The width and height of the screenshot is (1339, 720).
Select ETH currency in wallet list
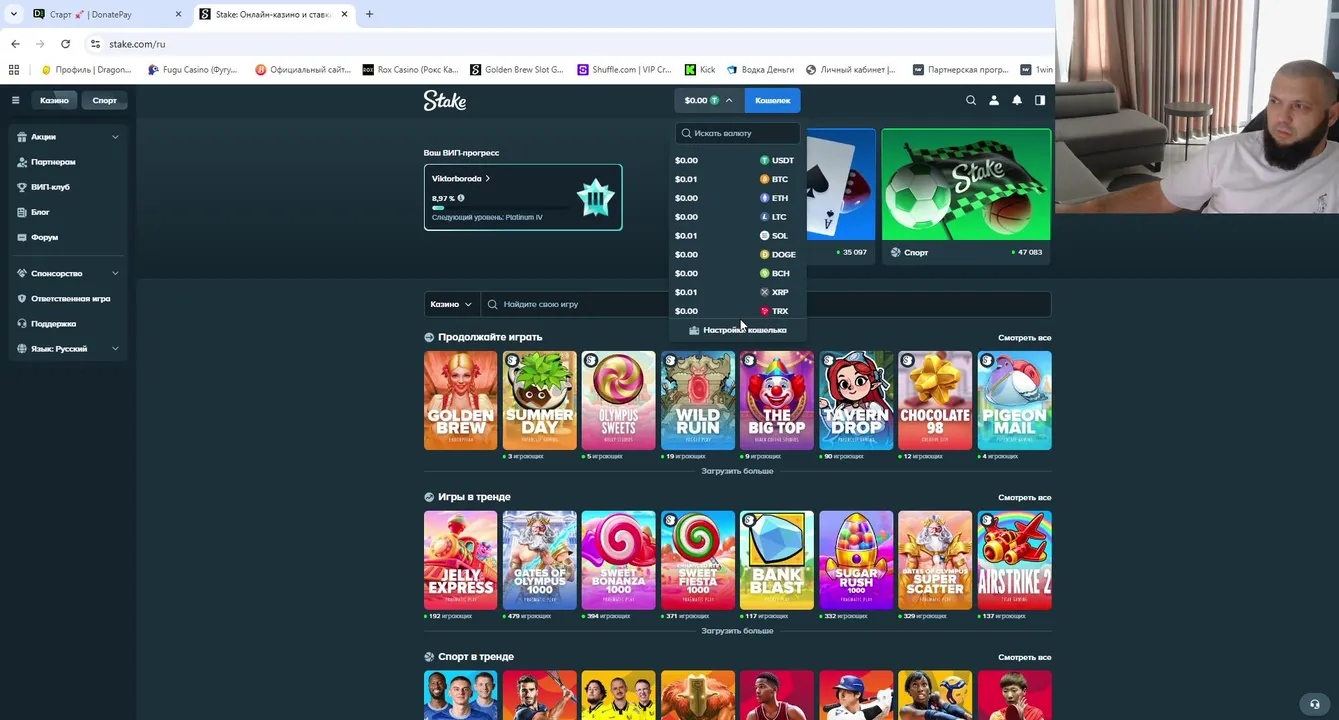737,198
